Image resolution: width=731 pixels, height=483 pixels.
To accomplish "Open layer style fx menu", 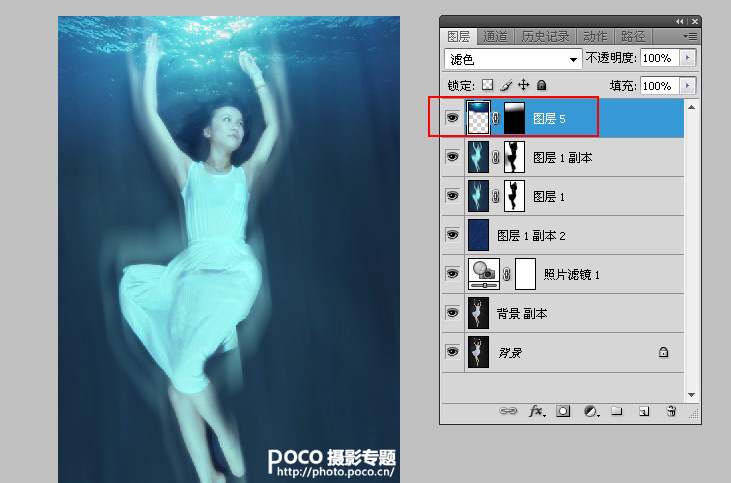I will coord(537,411).
